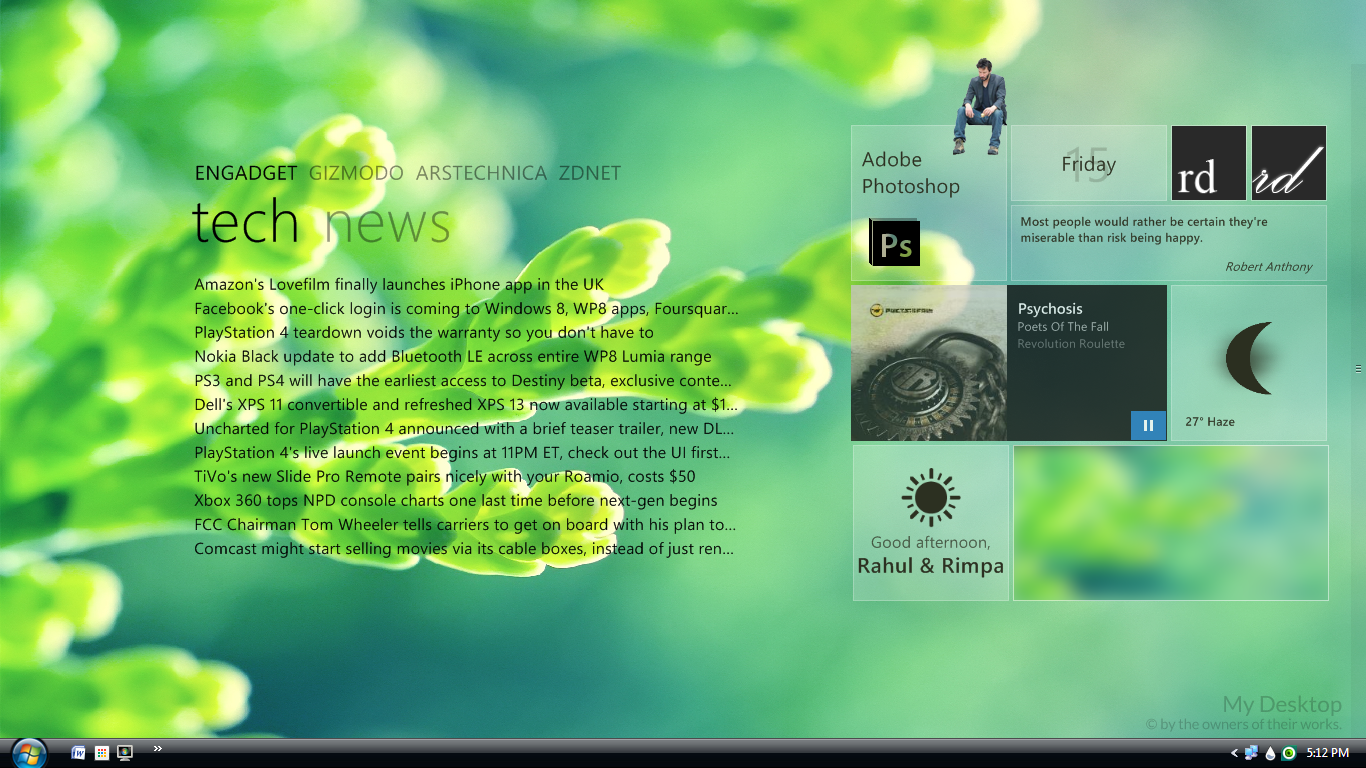Click the Revolution Roulette album name
Screen dimensions: 1366x768
coord(1071,344)
